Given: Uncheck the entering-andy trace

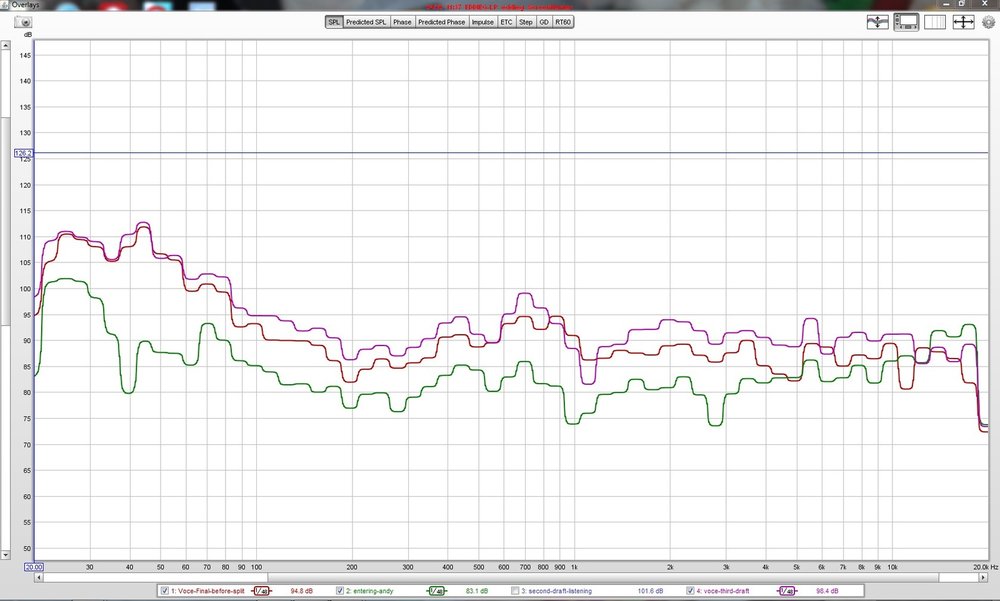Looking at the screenshot, I should click(340, 591).
